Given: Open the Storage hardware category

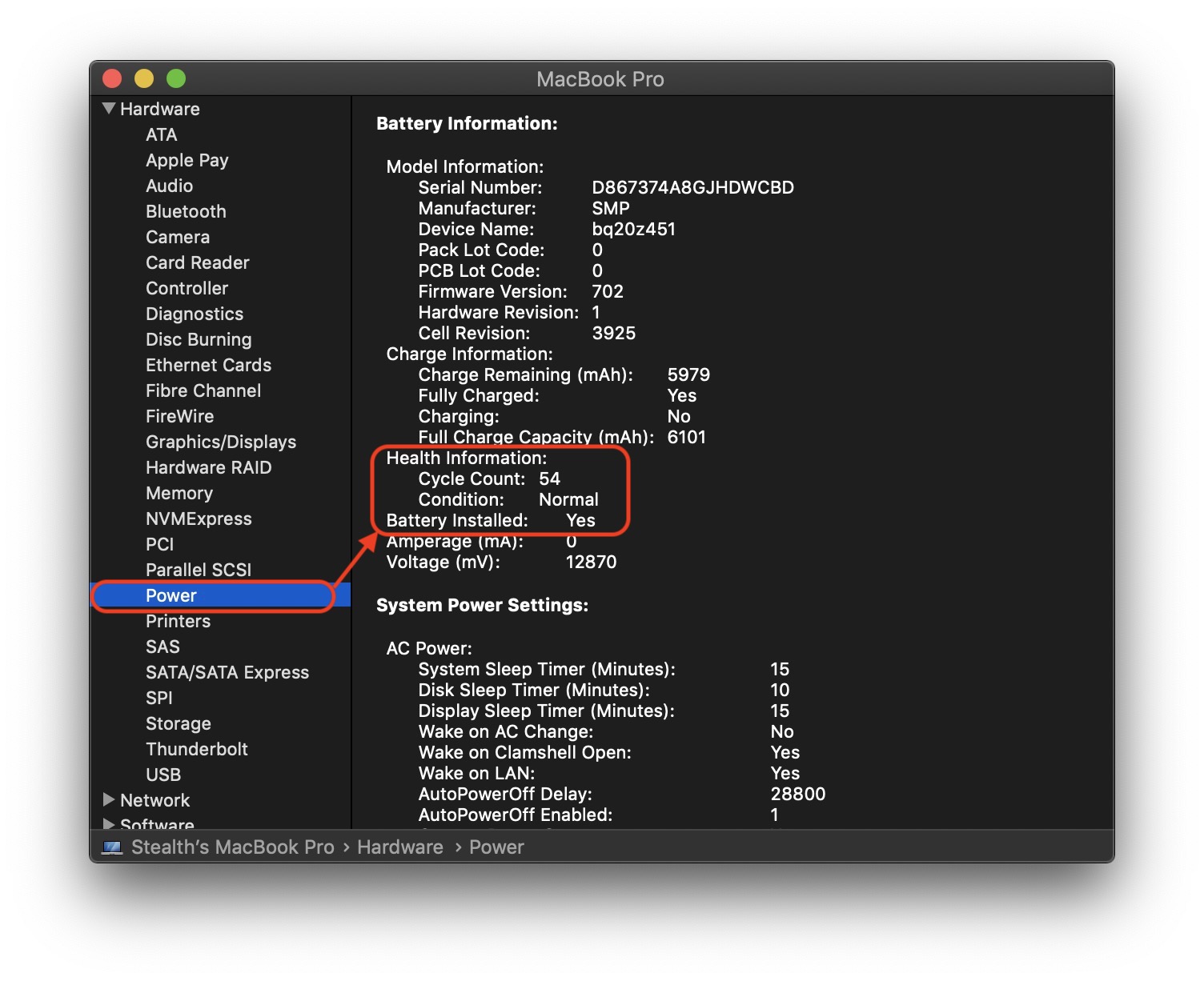Looking at the screenshot, I should coord(179,723).
